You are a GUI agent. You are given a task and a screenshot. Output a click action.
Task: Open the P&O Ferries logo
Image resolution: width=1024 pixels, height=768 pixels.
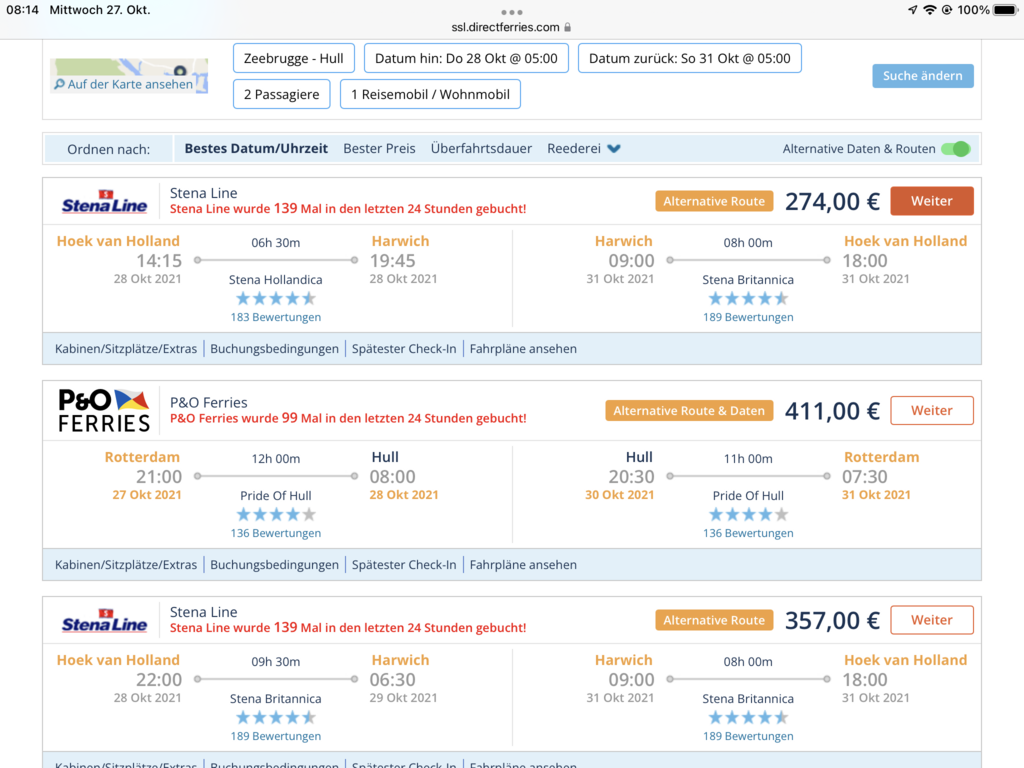pyautogui.click(x=104, y=410)
